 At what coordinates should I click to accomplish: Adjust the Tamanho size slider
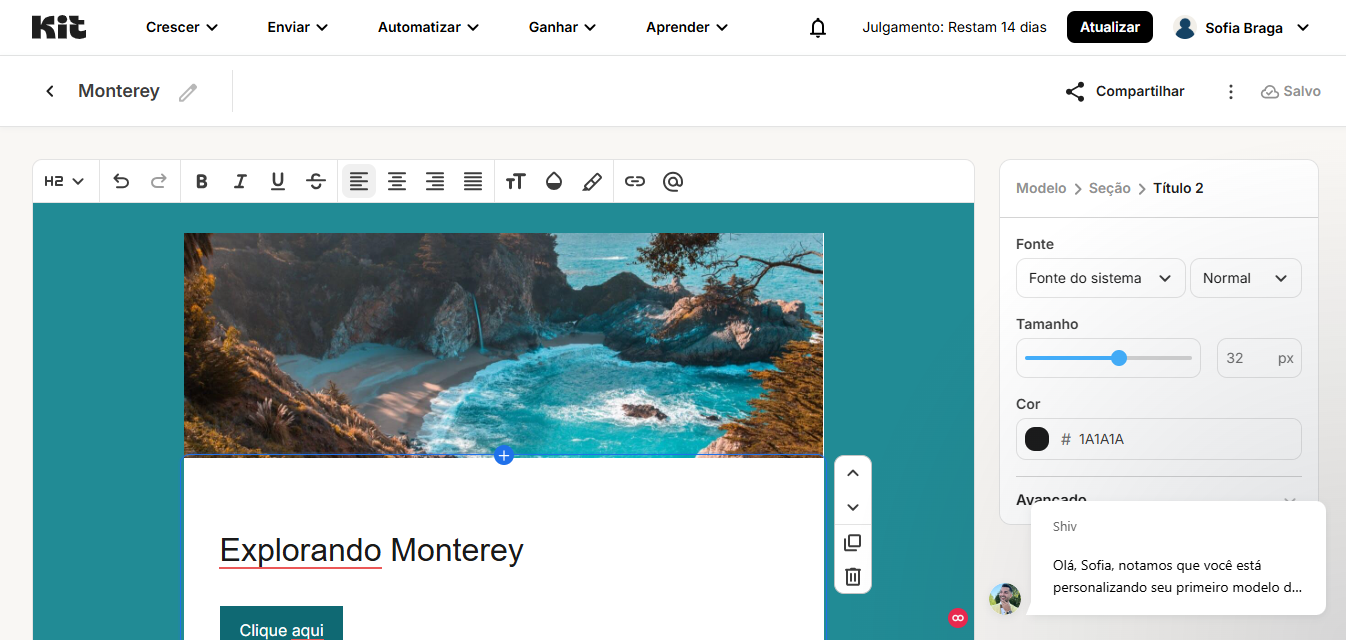pos(1119,357)
